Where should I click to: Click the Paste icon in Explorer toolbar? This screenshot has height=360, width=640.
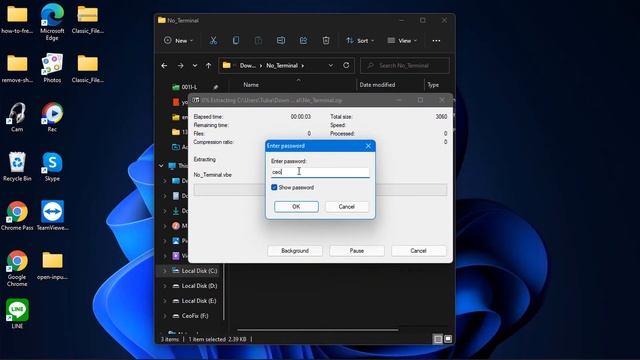pyautogui.click(x=258, y=40)
